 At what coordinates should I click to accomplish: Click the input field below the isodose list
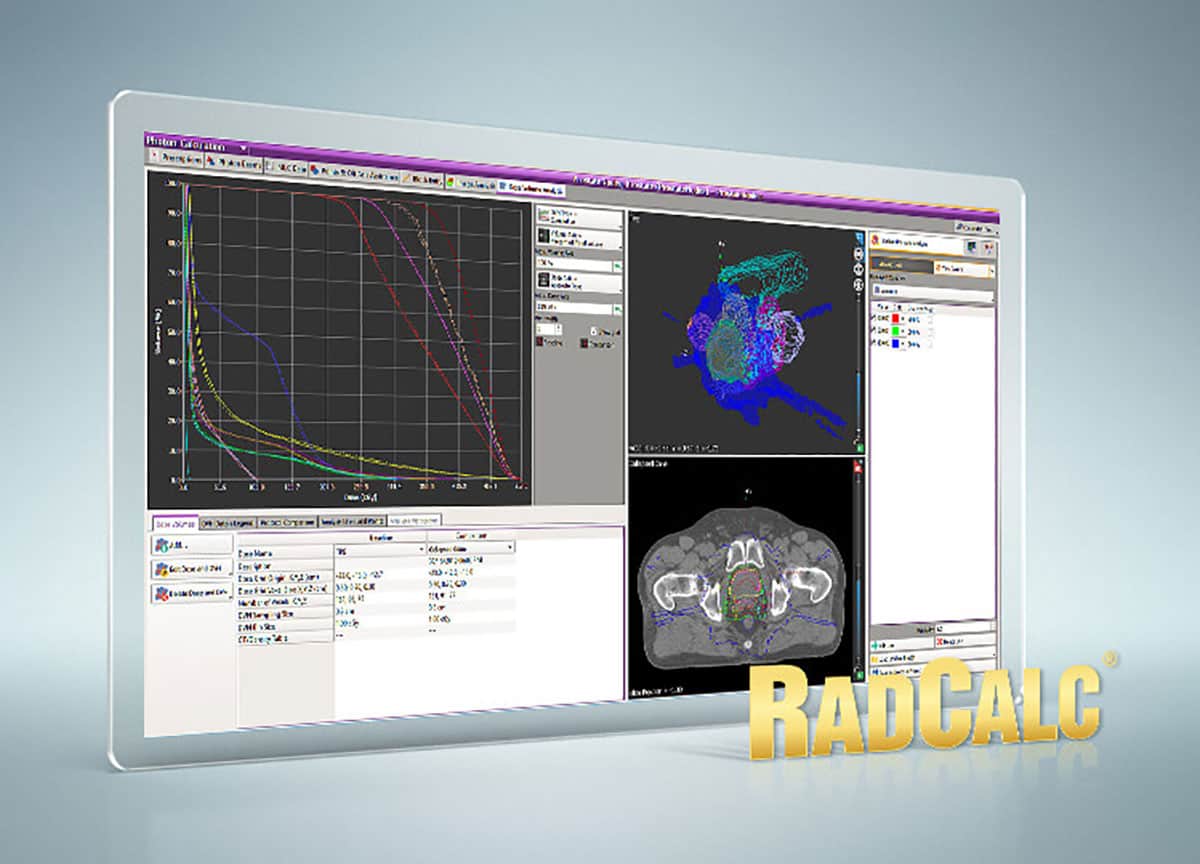tap(964, 627)
